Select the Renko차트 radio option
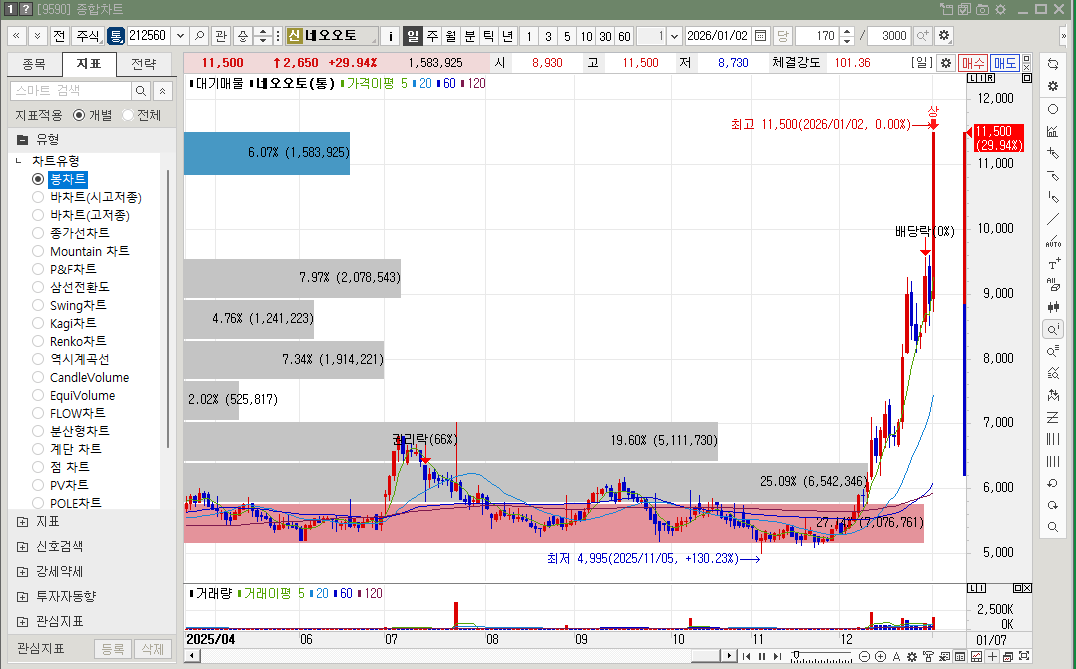The image size is (1076, 669). pyautogui.click(x=38, y=341)
